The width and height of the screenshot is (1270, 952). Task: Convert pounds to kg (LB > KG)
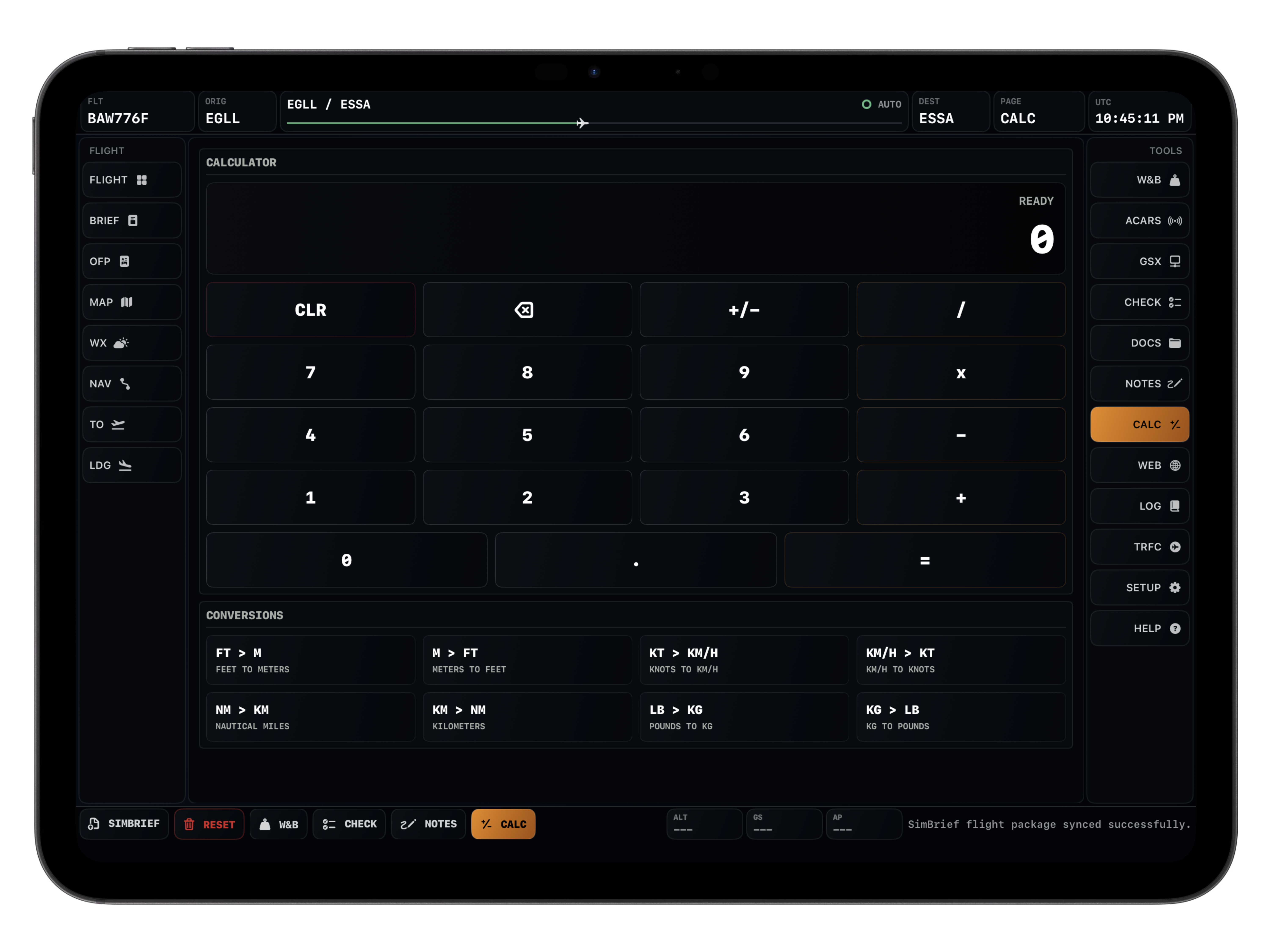point(744,717)
